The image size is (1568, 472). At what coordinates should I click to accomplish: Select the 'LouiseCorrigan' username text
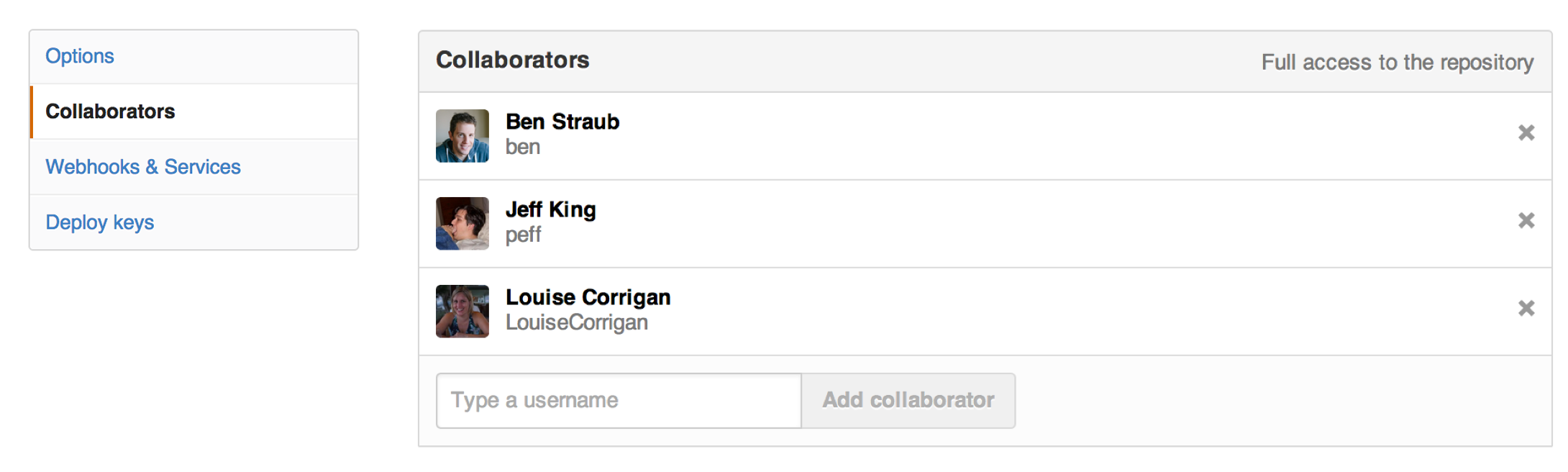577,322
